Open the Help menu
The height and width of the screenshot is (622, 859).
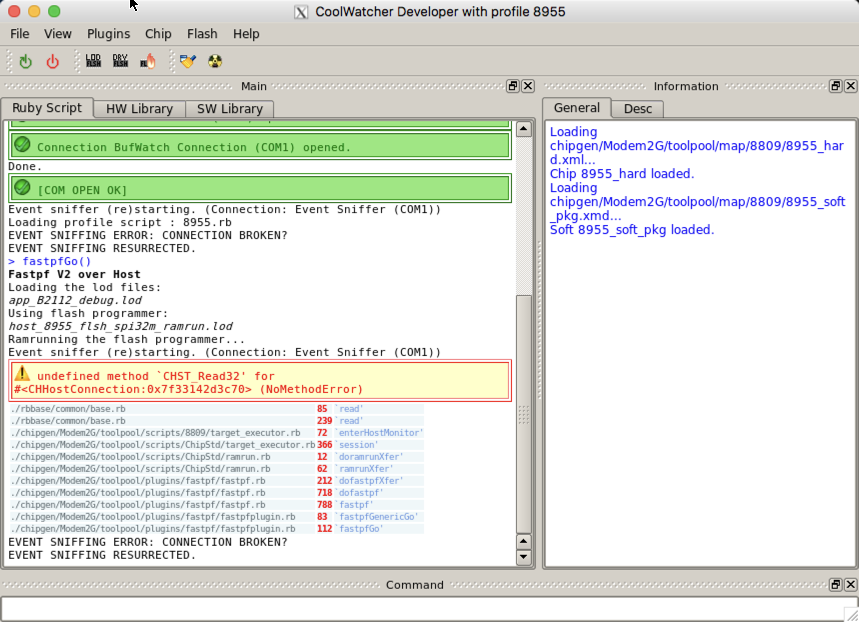click(246, 34)
